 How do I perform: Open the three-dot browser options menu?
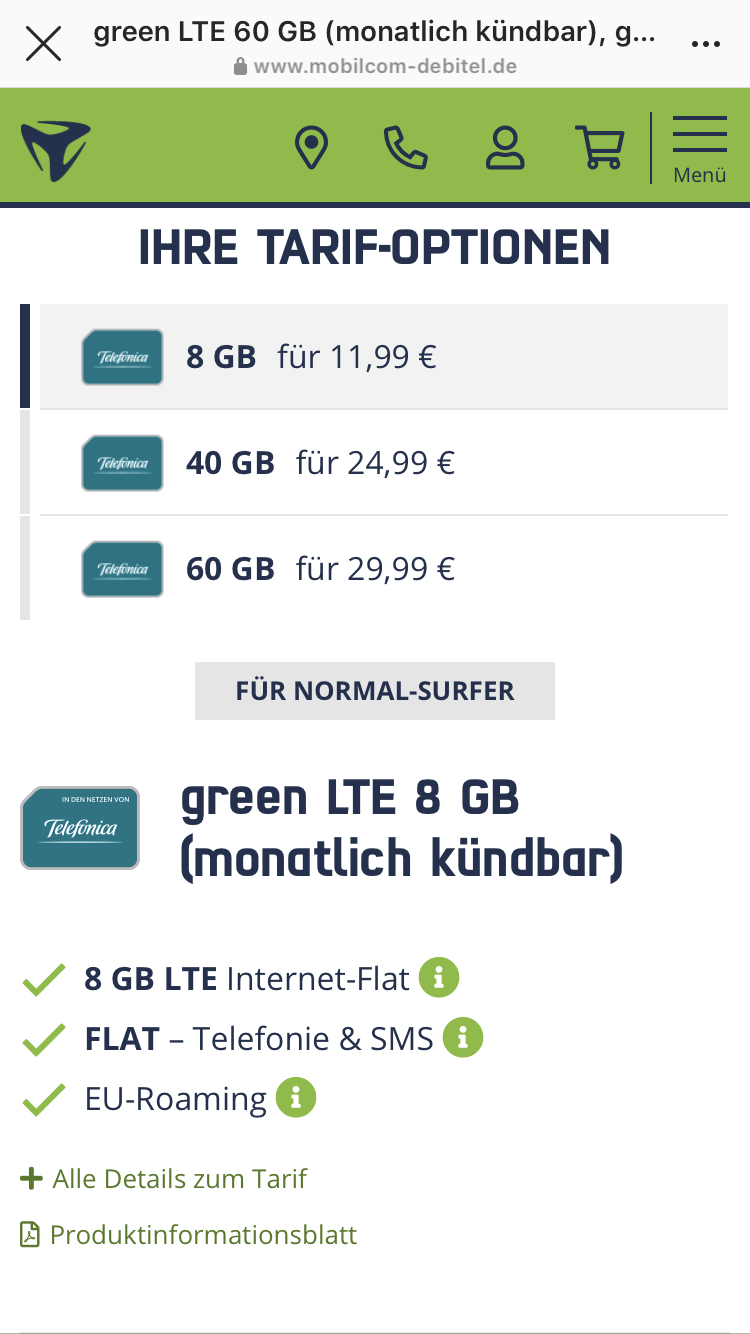(x=706, y=44)
